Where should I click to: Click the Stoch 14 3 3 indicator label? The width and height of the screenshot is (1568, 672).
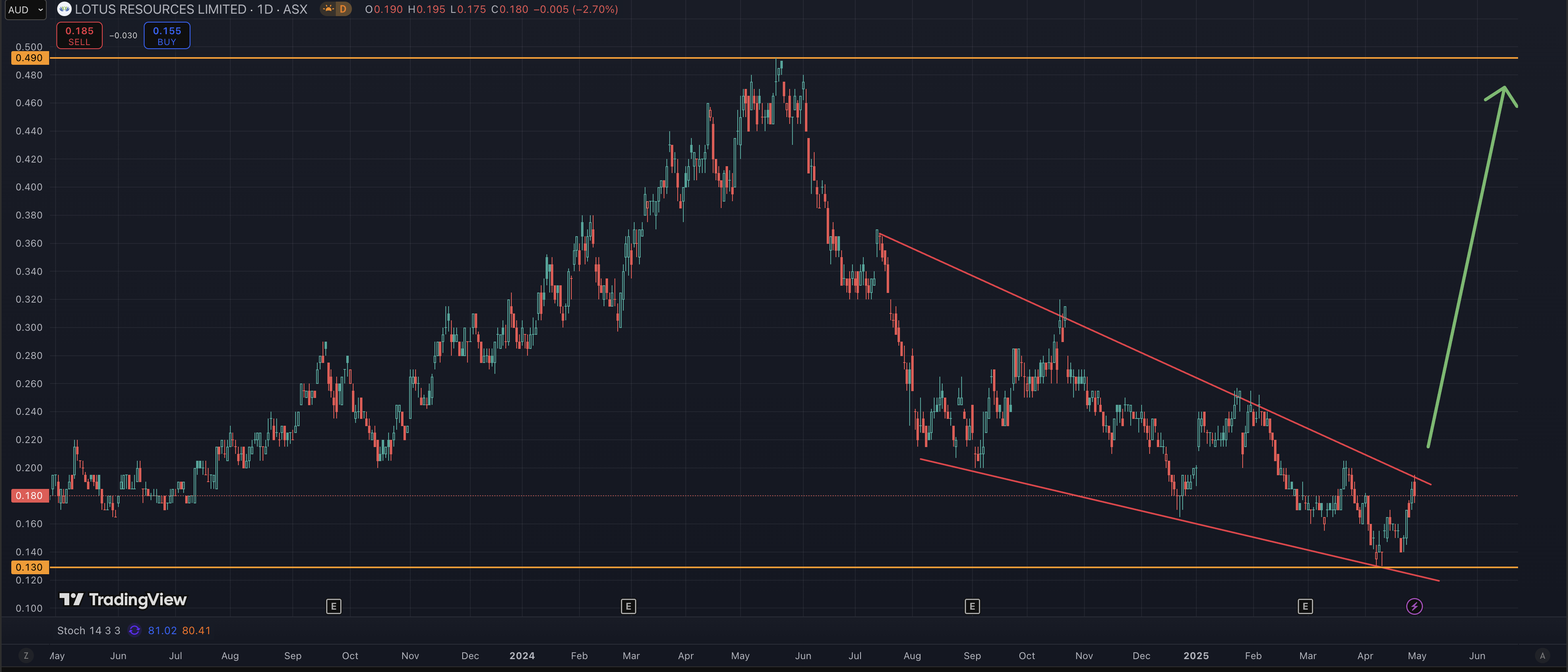(89, 630)
